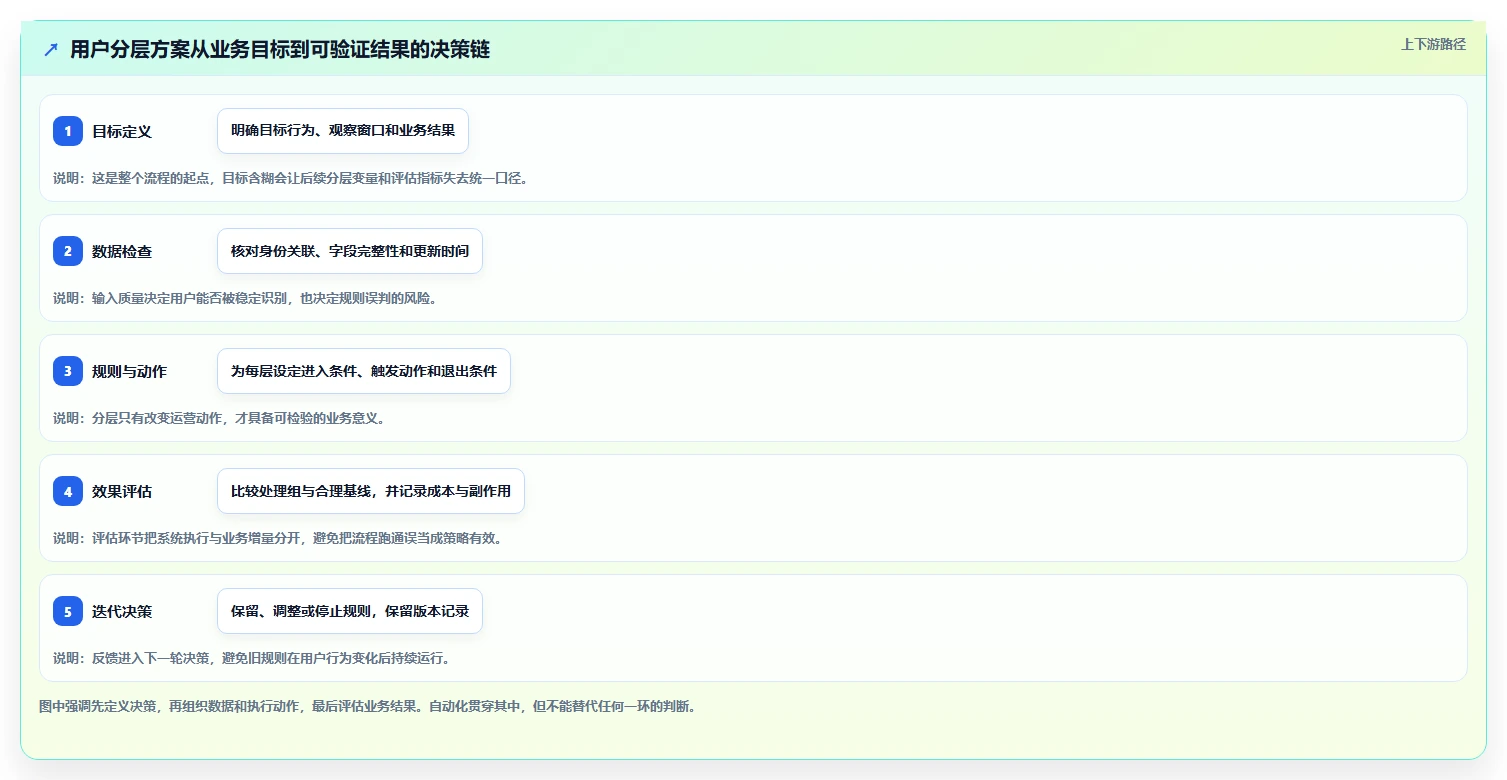Click the 效果评估 step label

pyautogui.click(x=122, y=491)
